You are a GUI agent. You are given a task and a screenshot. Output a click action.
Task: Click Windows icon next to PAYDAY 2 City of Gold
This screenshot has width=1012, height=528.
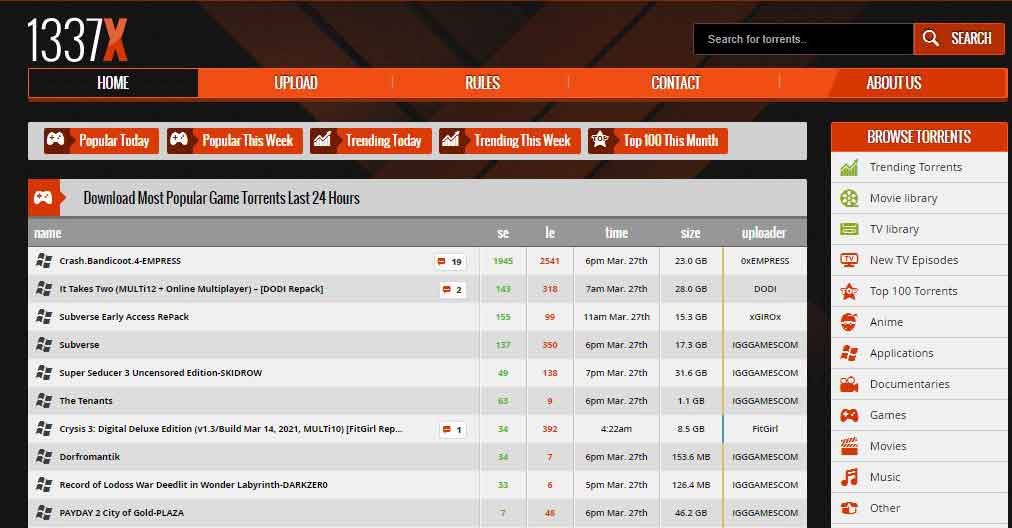tap(44, 513)
